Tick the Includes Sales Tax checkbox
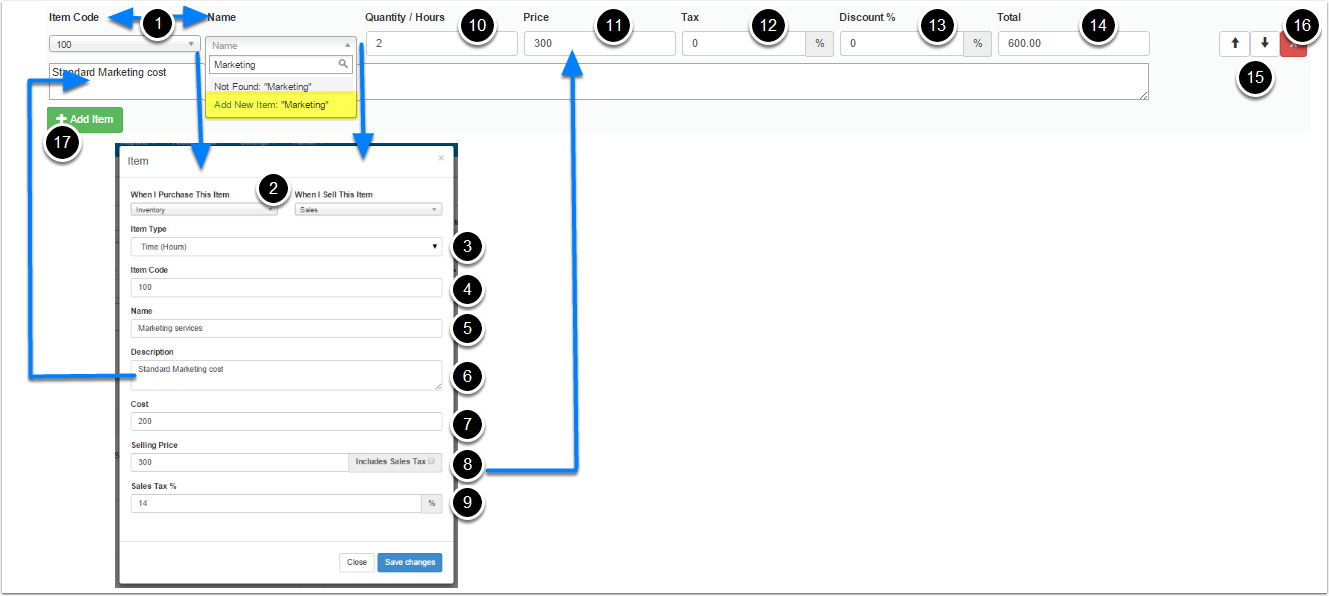This screenshot has width=1329, height=596. 431,462
